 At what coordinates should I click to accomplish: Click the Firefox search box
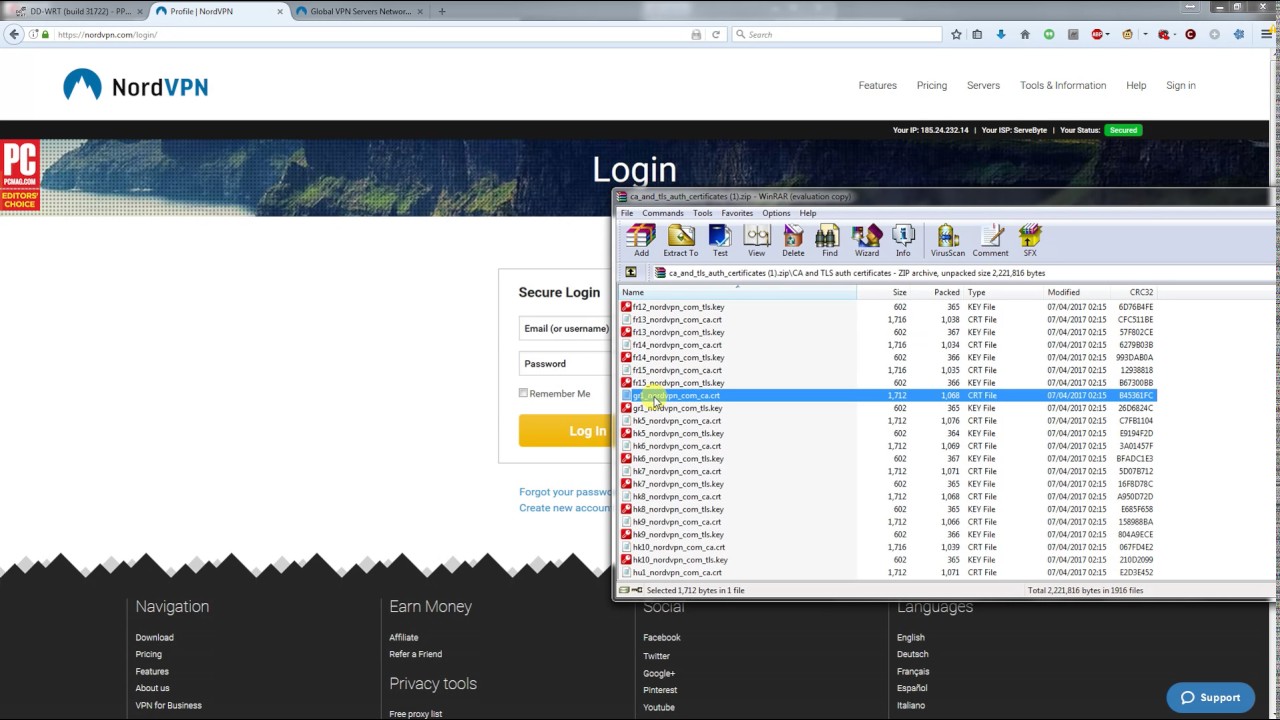click(838, 34)
